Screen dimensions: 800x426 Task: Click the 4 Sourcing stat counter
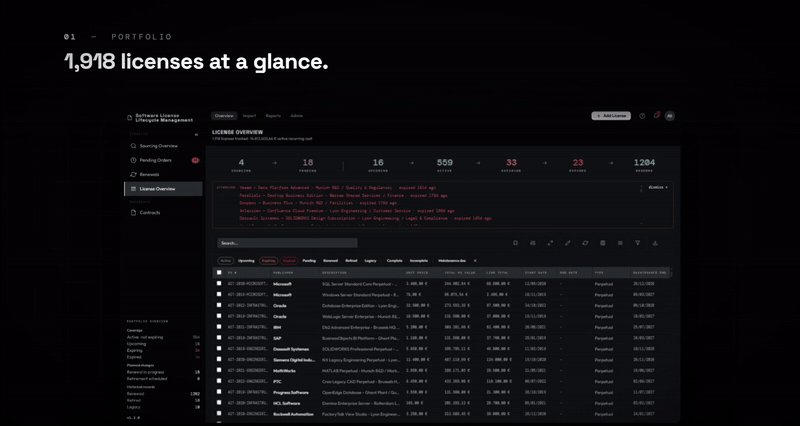tap(241, 165)
